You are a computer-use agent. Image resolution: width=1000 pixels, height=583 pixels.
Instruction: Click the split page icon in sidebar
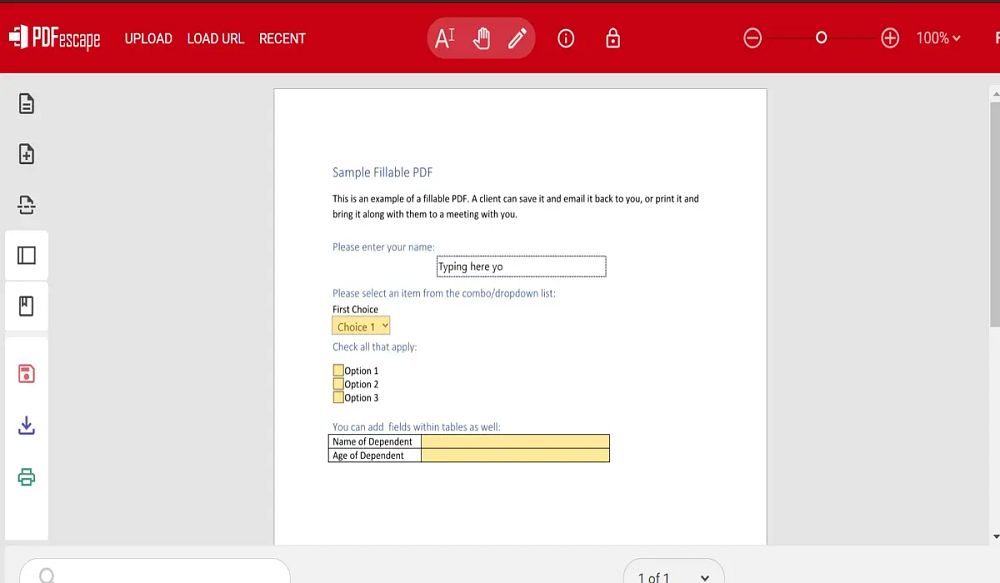point(26,205)
